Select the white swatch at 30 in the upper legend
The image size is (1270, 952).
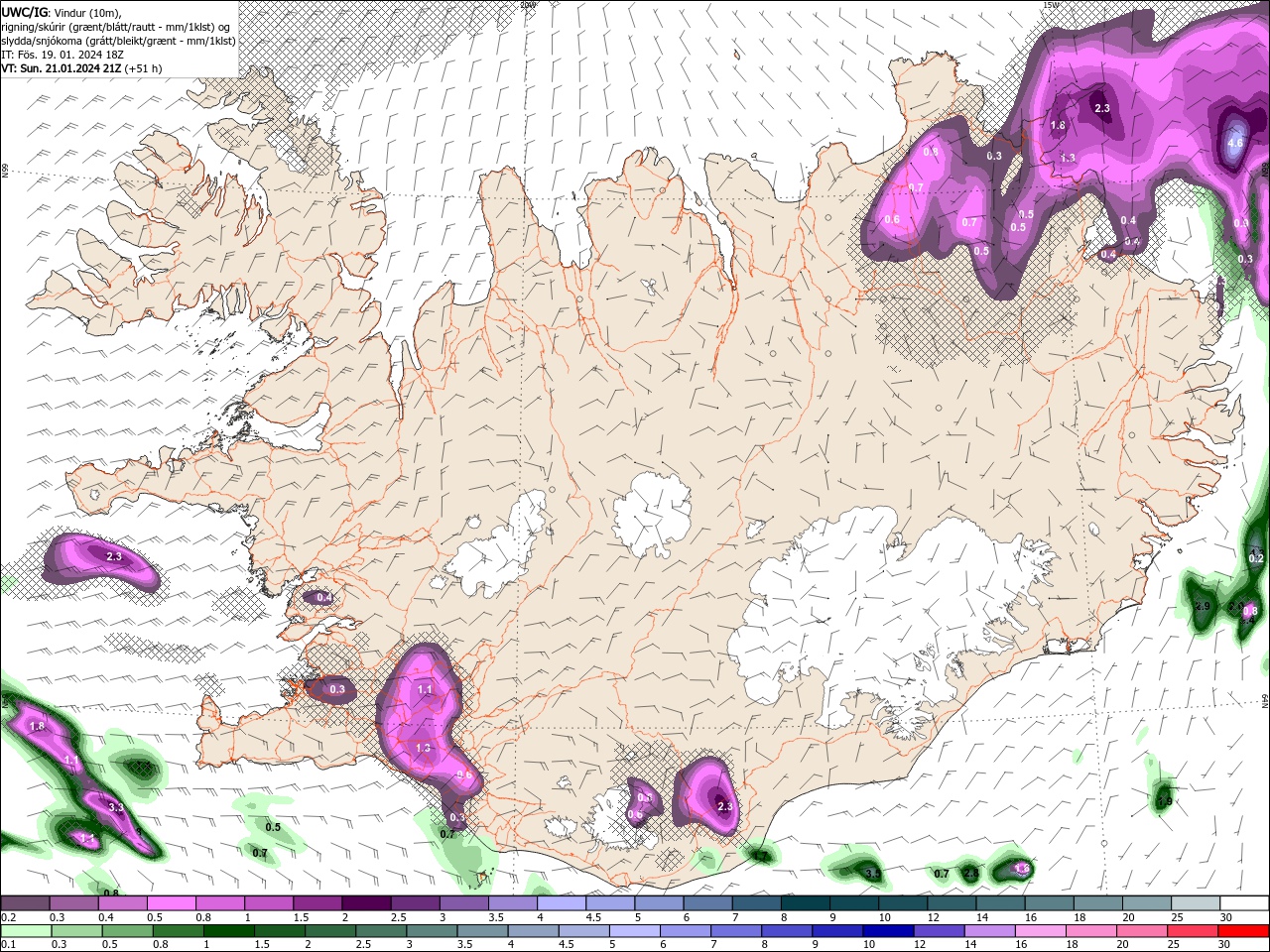click(1245, 902)
